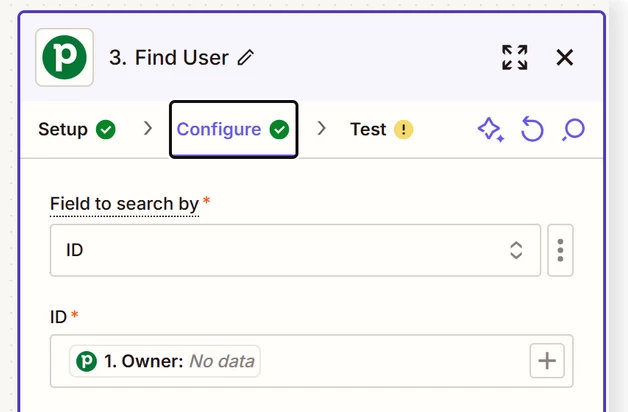Click the Pipedrive app logo icon
The image size is (628, 412).
click(64, 57)
